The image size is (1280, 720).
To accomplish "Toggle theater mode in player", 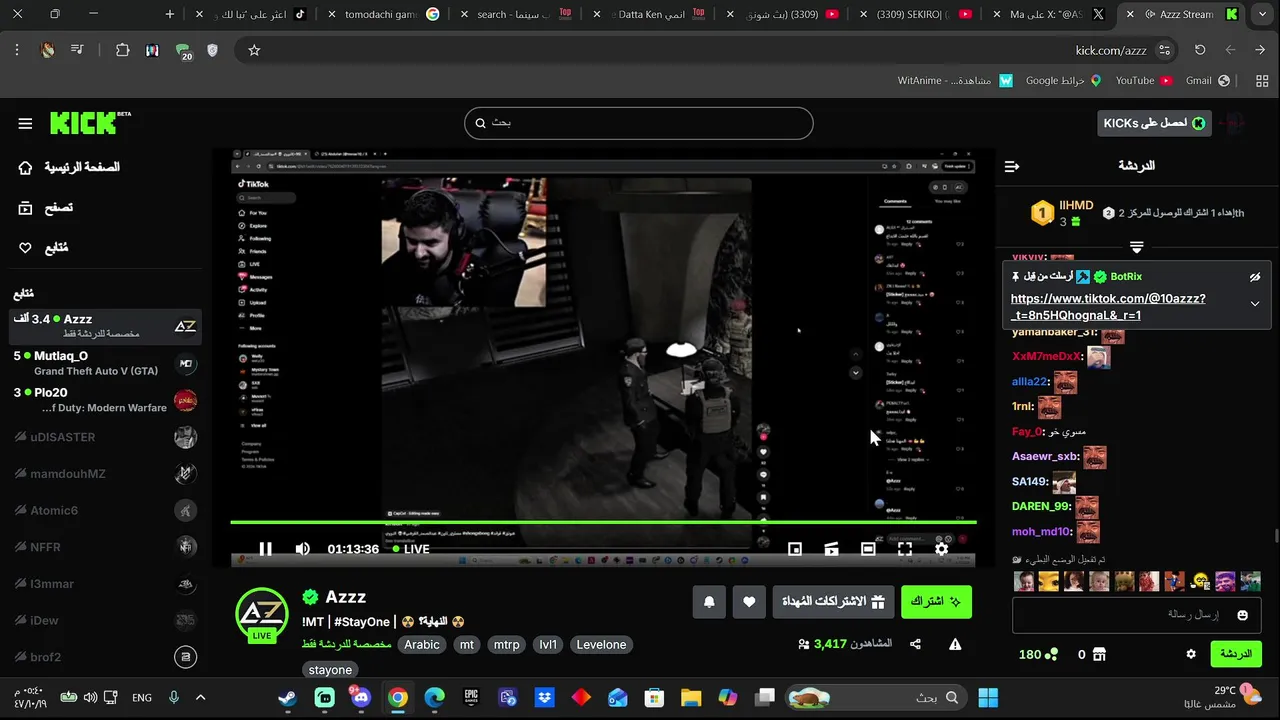I will 868,549.
